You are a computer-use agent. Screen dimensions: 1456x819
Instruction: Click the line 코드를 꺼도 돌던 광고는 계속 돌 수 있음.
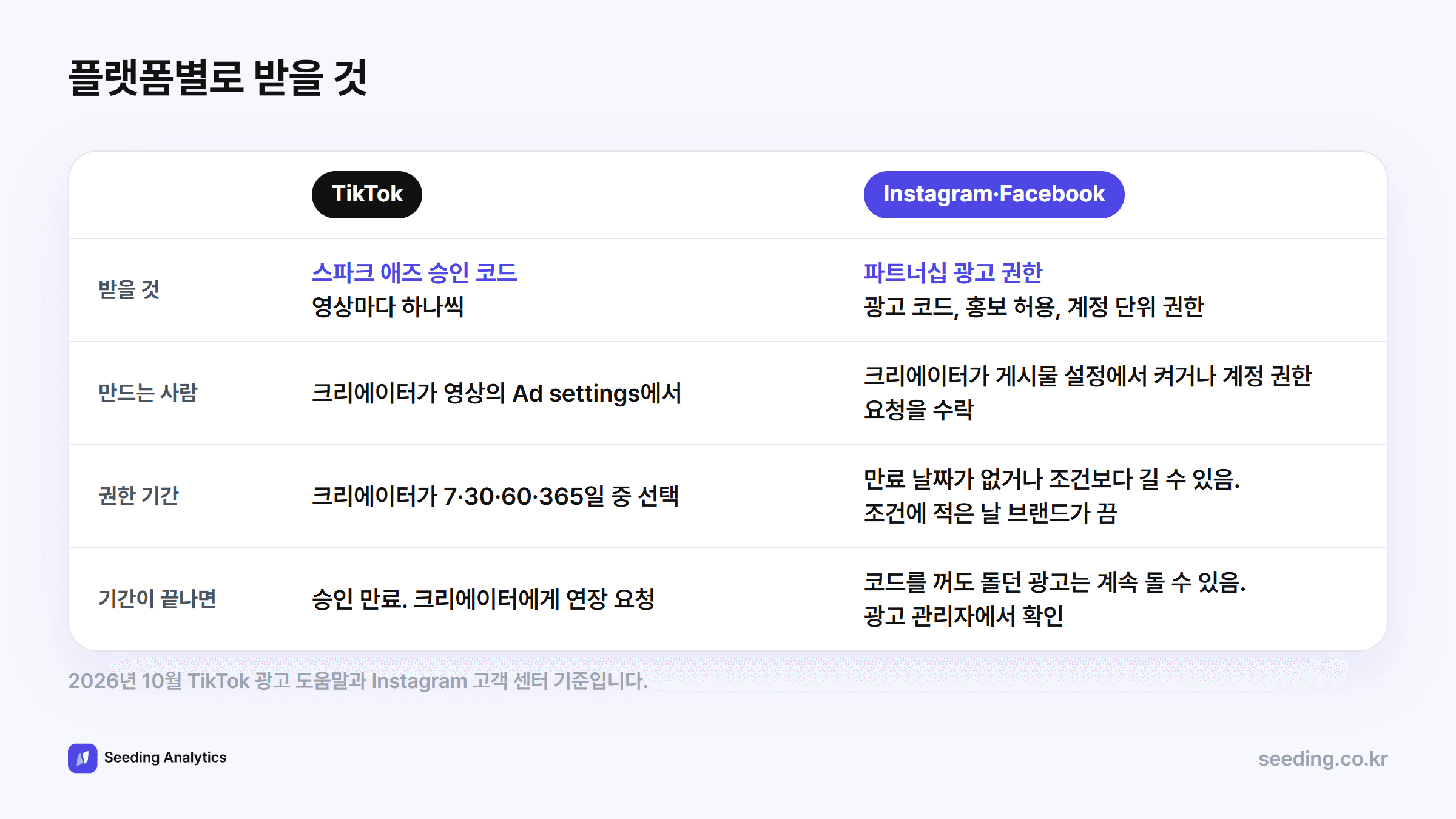[x=1055, y=582]
